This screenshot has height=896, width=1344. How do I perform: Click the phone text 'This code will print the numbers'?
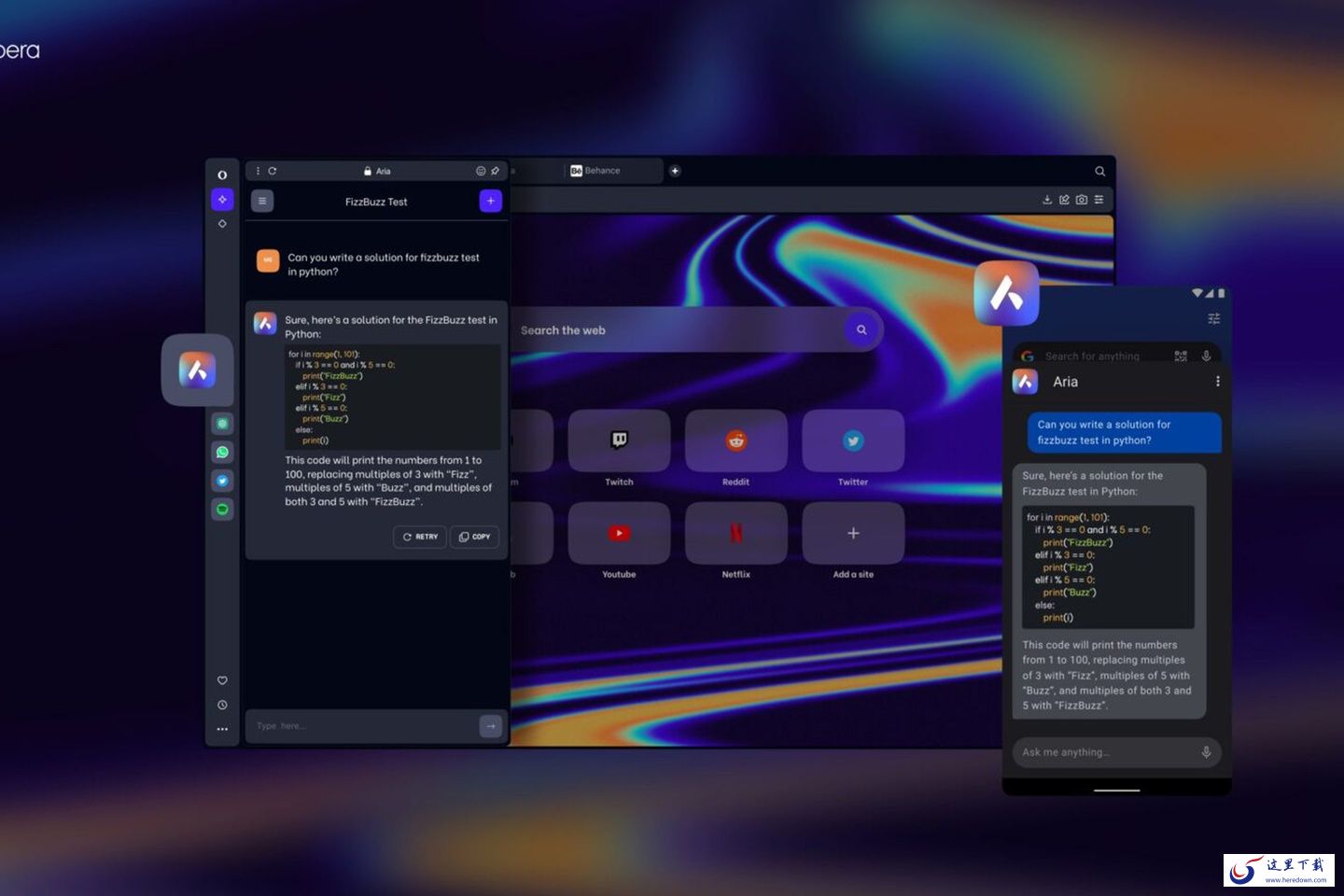click(1099, 645)
